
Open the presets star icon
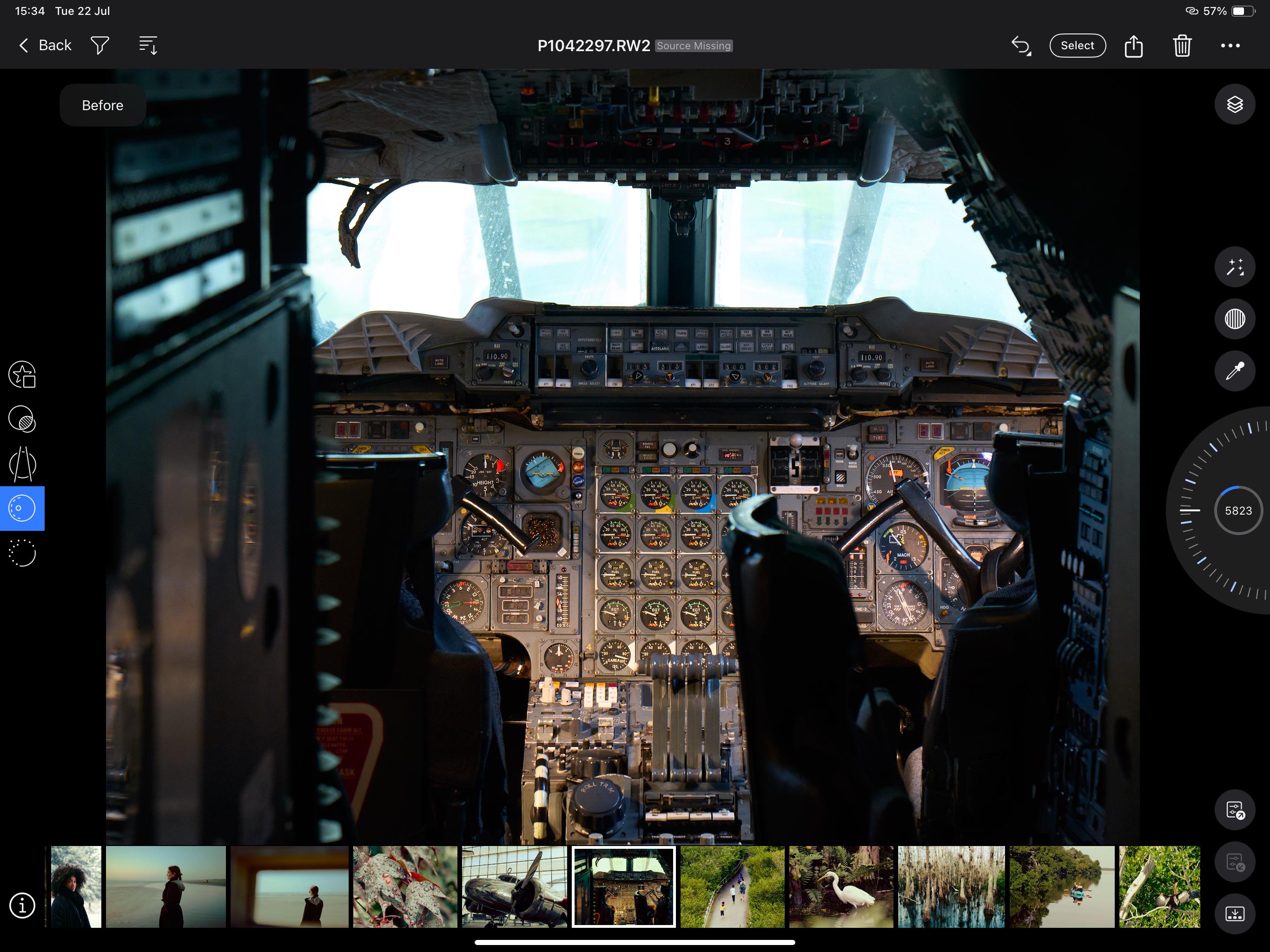22,374
